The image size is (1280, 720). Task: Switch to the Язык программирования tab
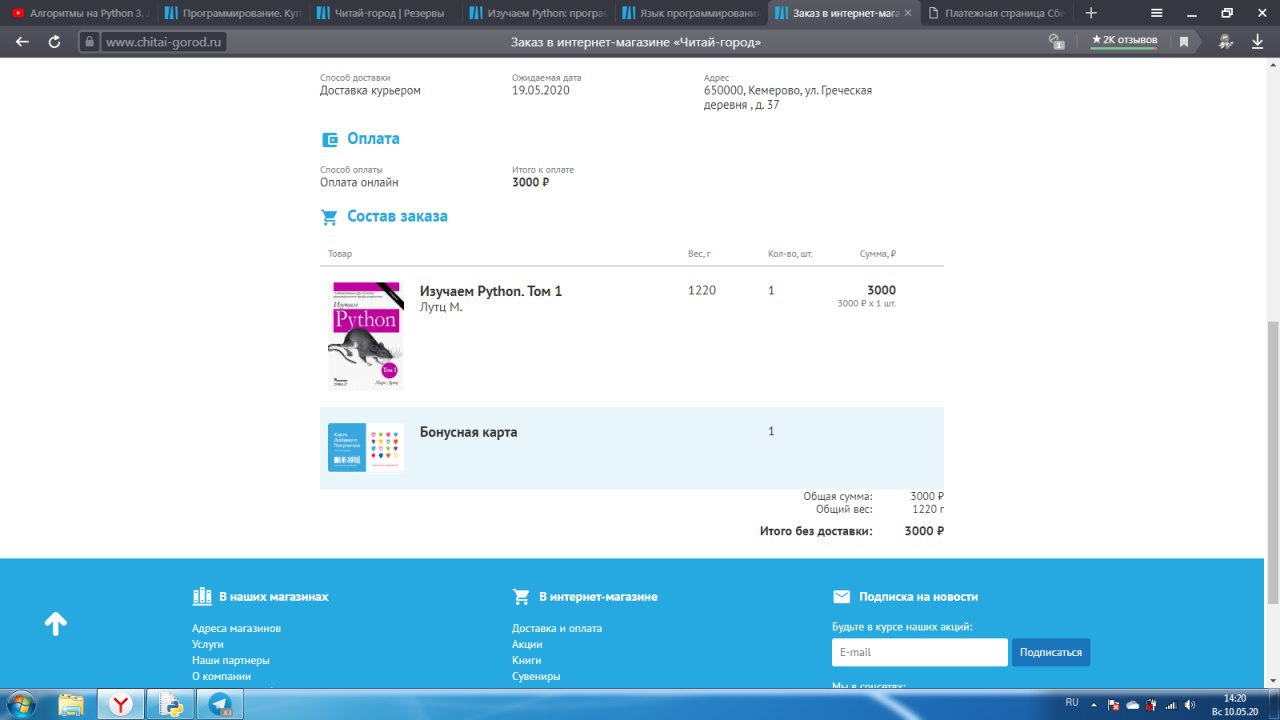click(688, 13)
